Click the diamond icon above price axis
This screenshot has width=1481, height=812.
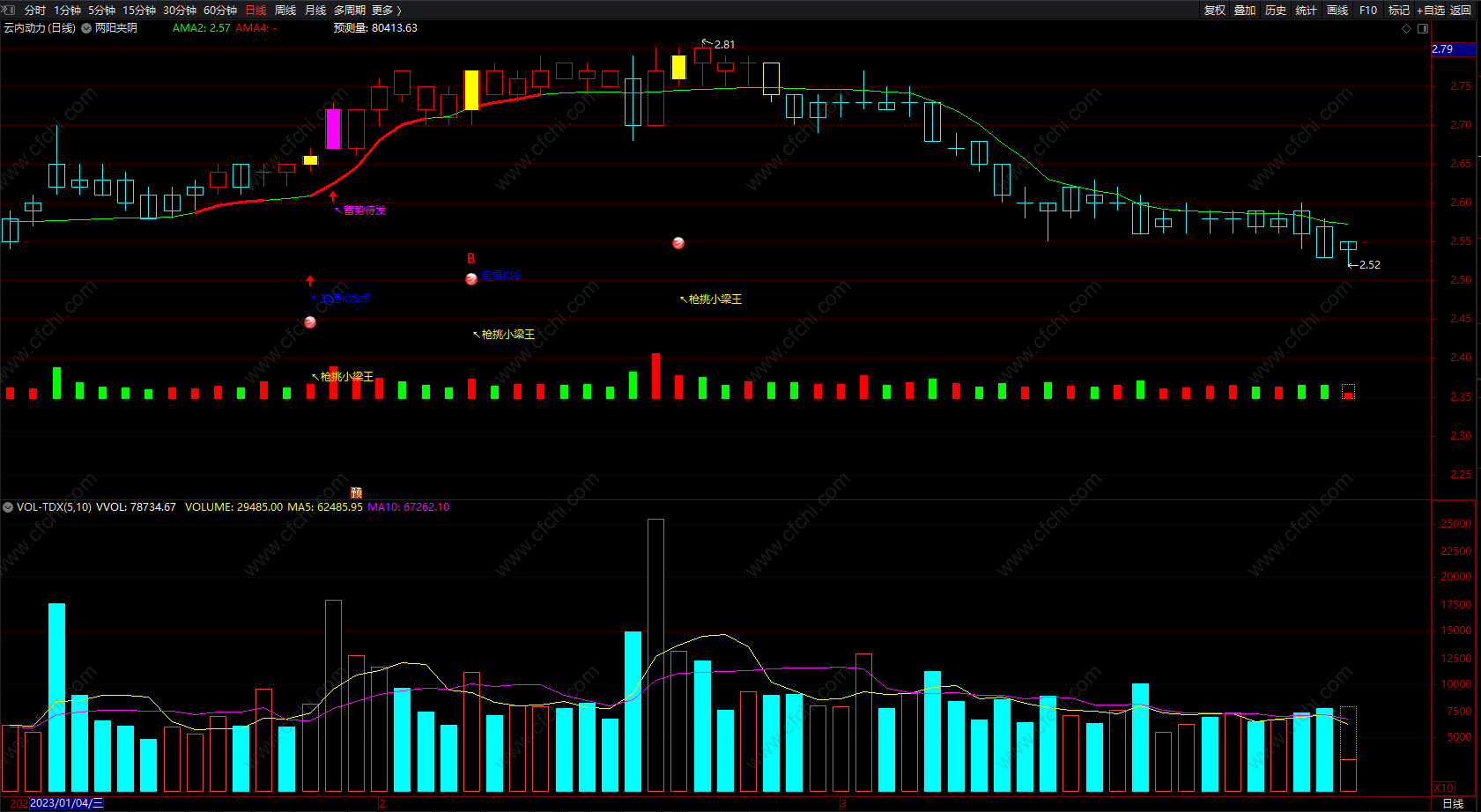tap(1406, 28)
